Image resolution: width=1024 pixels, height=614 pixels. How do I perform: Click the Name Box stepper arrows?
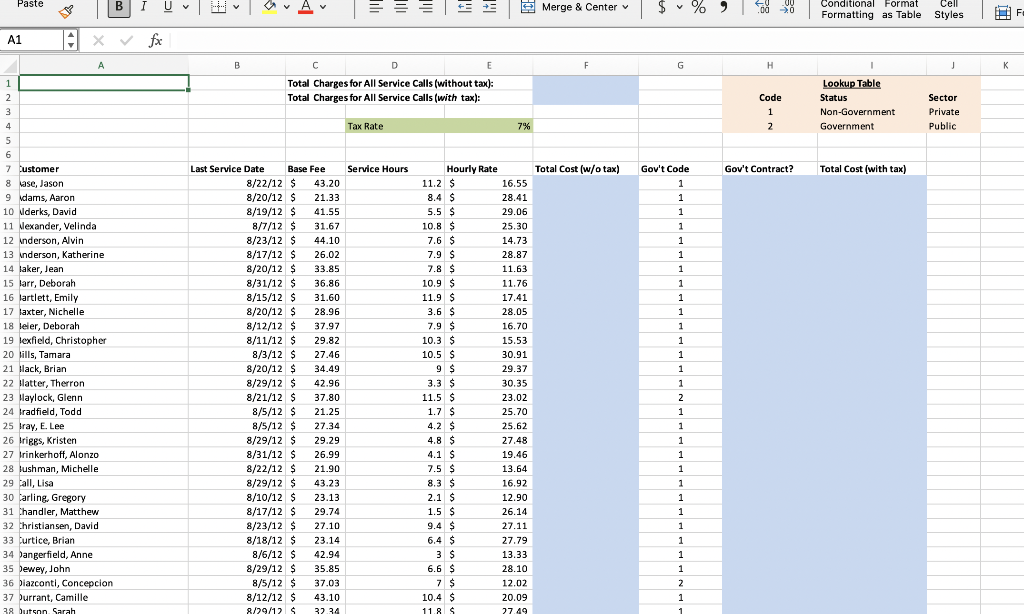pyautogui.click(x=71, y=40)
